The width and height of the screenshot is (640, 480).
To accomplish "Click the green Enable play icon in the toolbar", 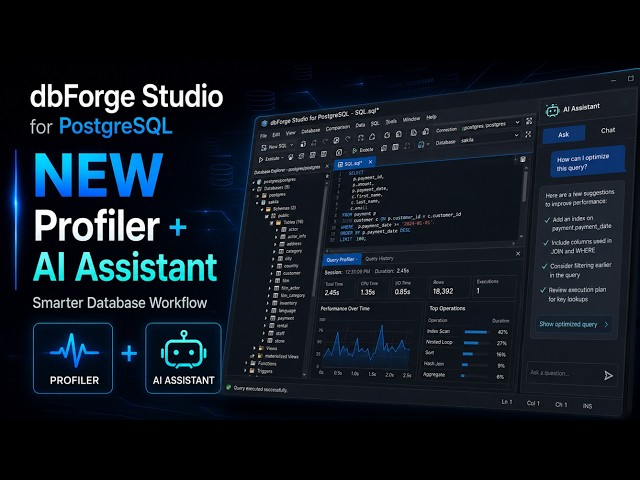I will (x=355, y=151).
